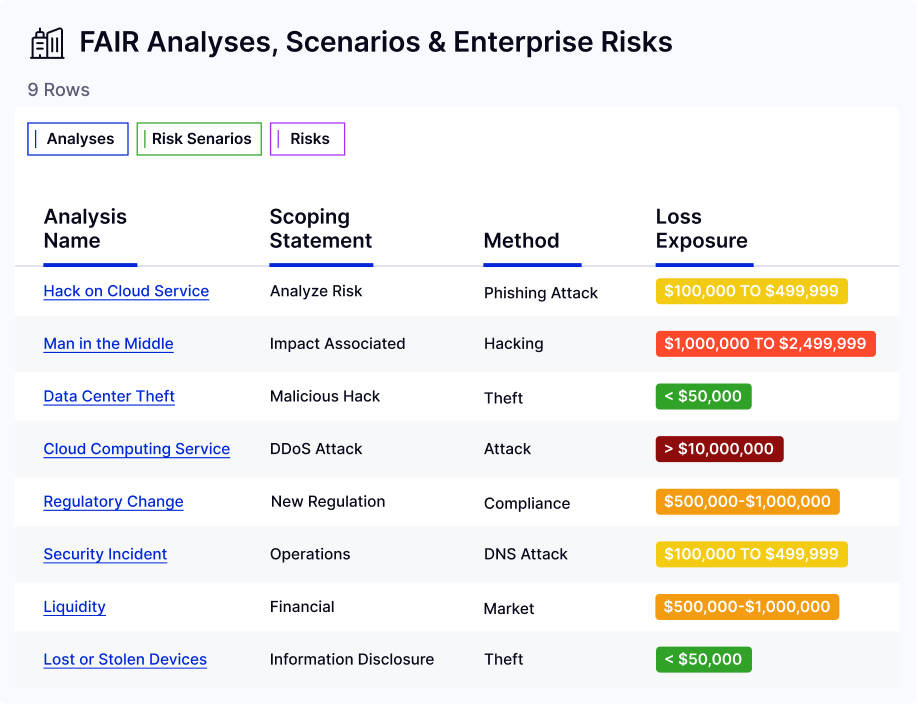Click the dark red > $10,000,000 badge
This screenshot has width=918, height=704.
[719, 449]
